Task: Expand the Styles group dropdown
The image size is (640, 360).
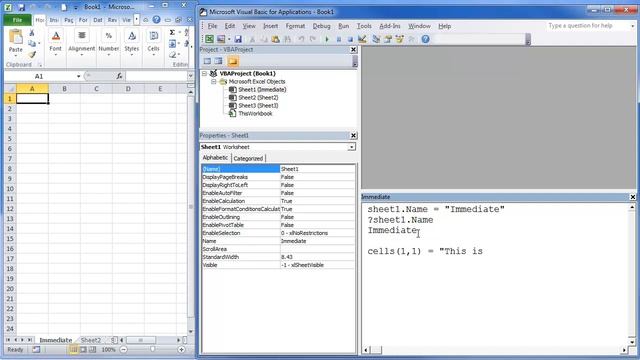Action: (132, 55)
